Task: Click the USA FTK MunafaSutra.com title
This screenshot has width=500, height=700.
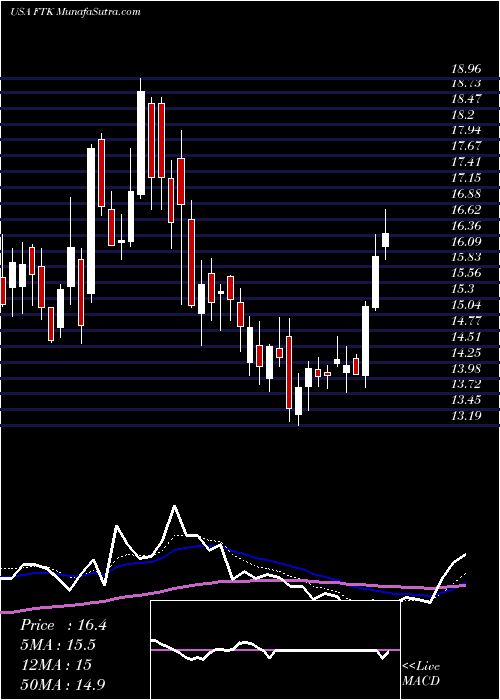Action: (75, 11)
